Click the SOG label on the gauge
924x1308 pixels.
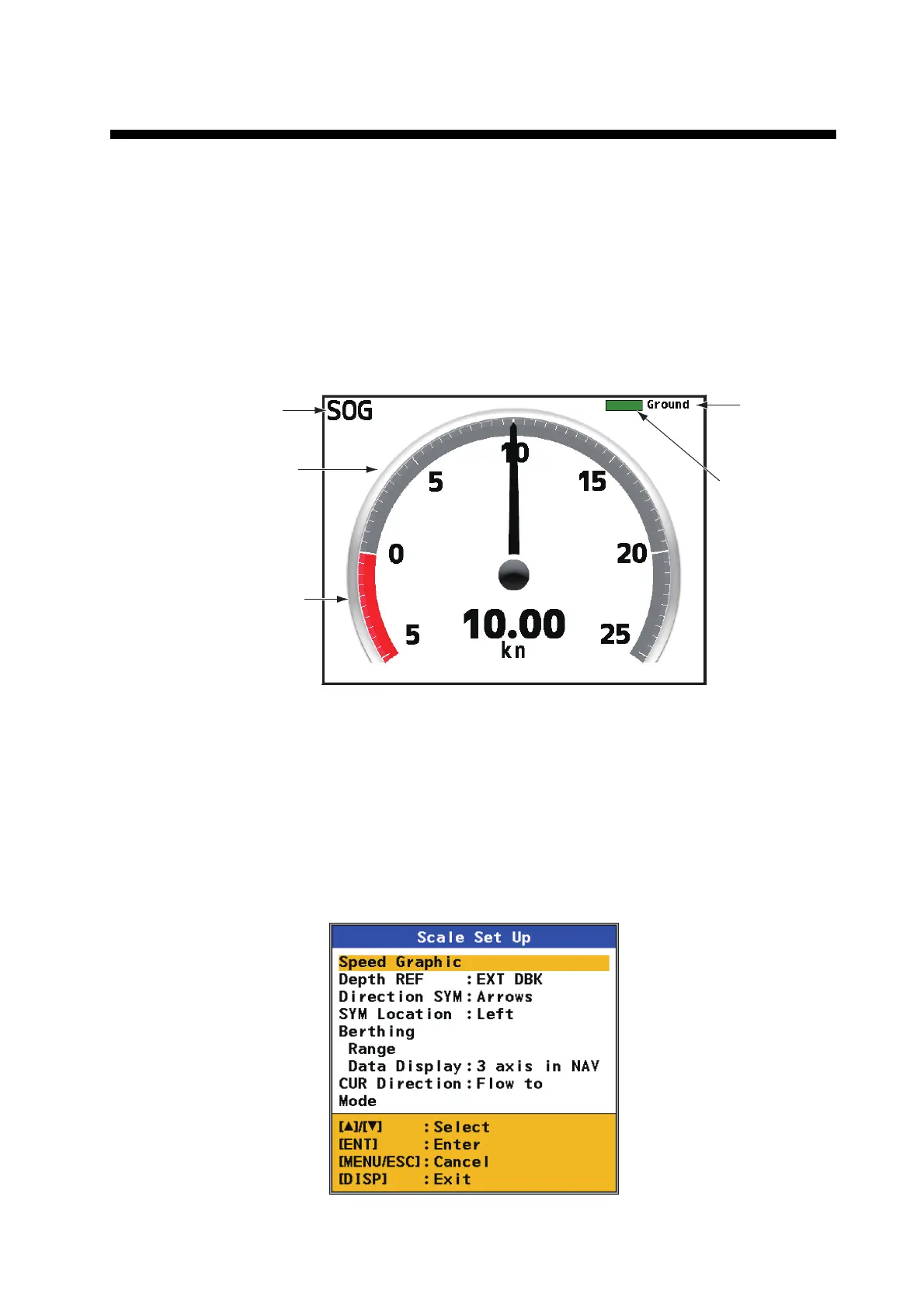pyautogui.click(x=349, y=411)
